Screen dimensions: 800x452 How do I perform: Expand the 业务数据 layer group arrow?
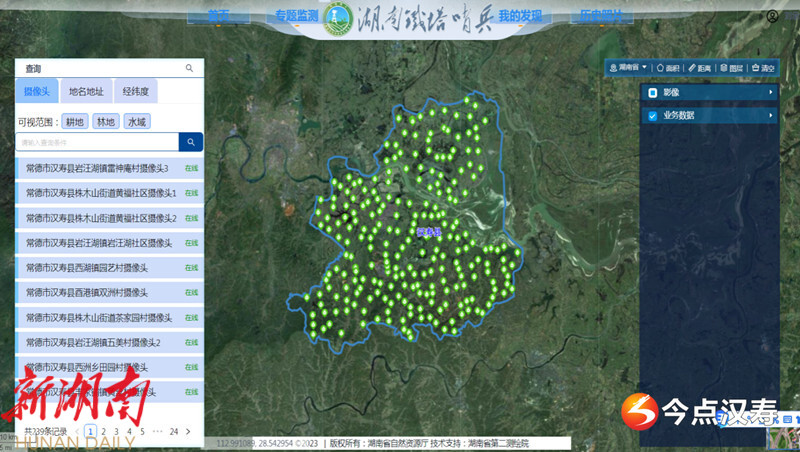[770, 116]
